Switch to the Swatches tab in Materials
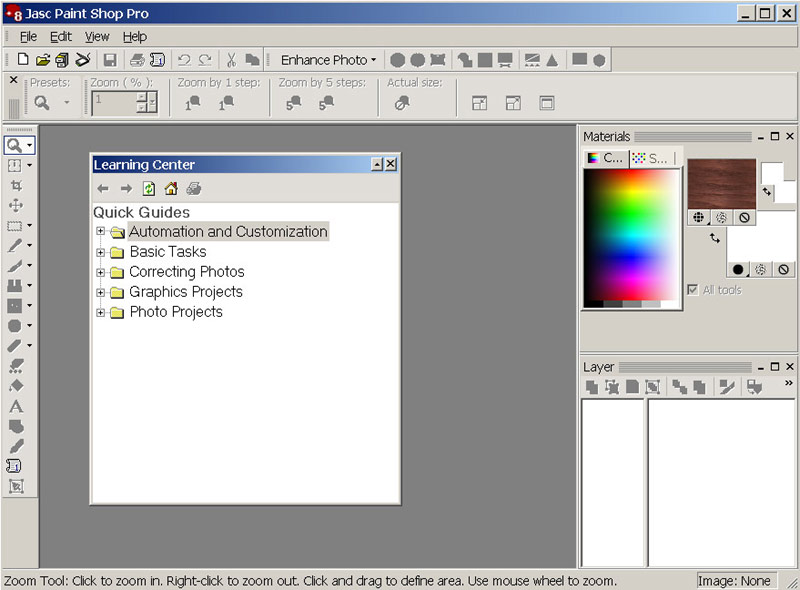800x590 pixels. click(652, 156)
